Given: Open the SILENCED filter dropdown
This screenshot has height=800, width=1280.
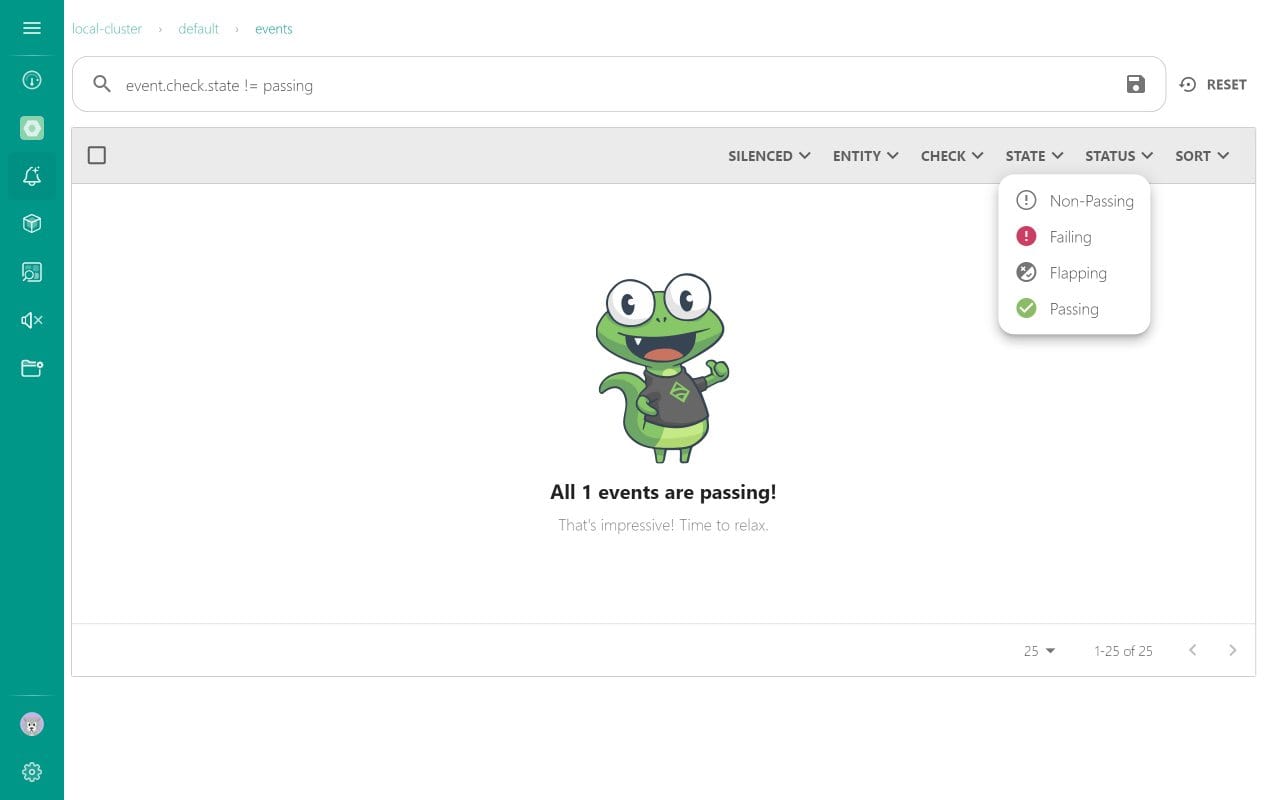Looking at the screenshot, I should 768,156.
